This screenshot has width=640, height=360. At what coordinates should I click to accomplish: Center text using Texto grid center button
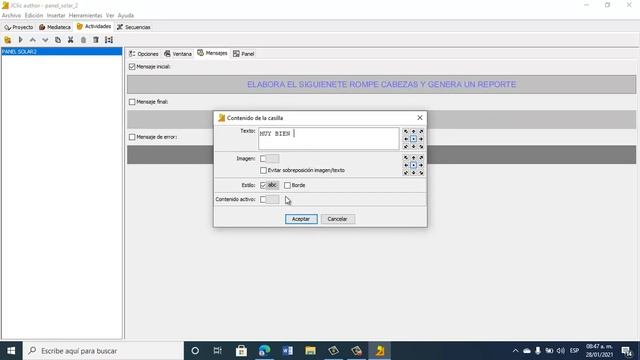tap(413, 139)
